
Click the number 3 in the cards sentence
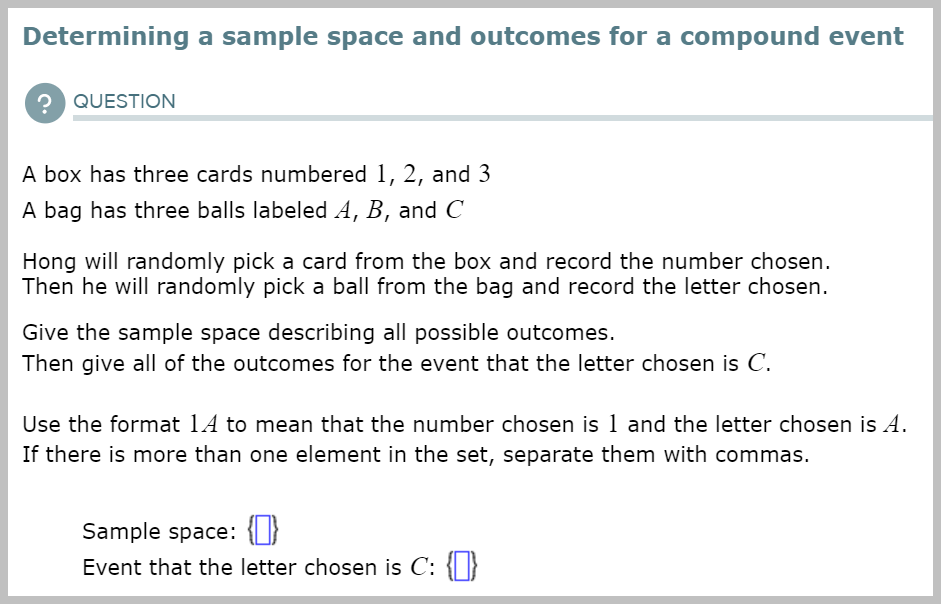click(x=484, y=174)
